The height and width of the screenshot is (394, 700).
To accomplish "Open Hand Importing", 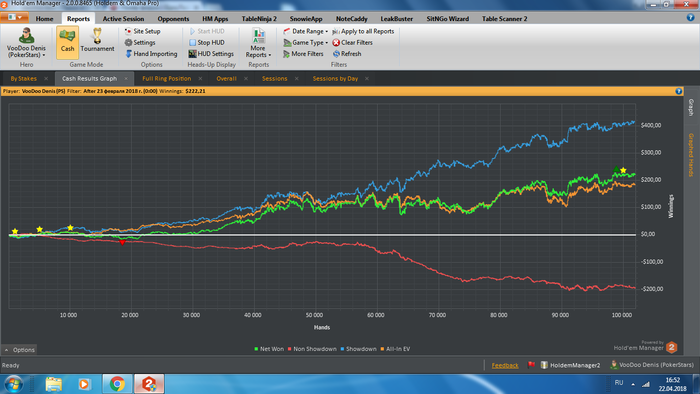I will (x=151, y=54).
